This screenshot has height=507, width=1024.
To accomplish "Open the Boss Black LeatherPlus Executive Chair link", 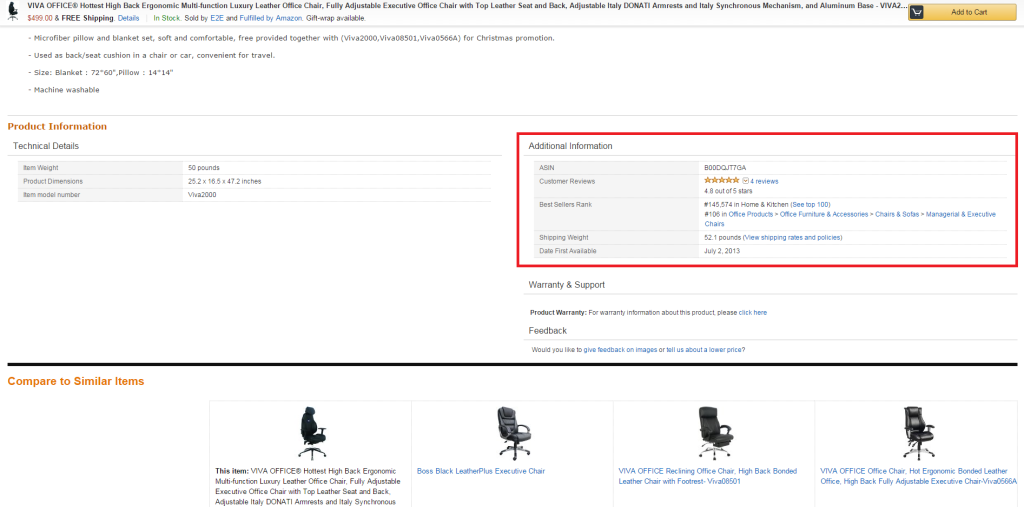I will click(480, 470).
